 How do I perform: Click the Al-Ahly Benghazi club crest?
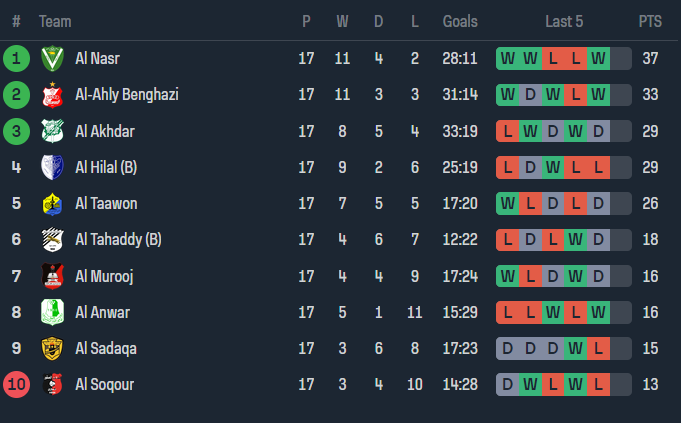click(52, 95)
